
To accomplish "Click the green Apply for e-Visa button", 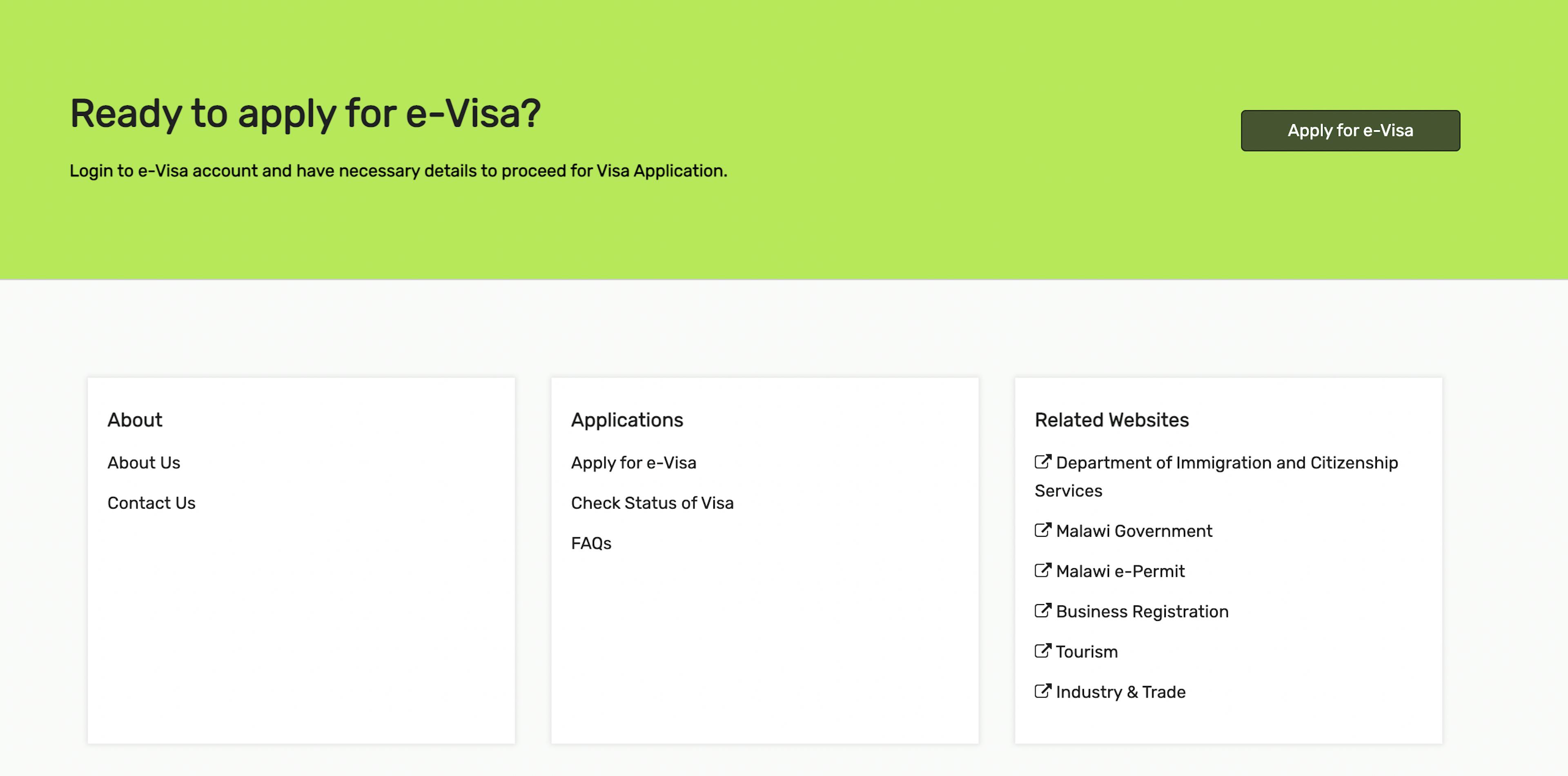I will coord(1350,130).
